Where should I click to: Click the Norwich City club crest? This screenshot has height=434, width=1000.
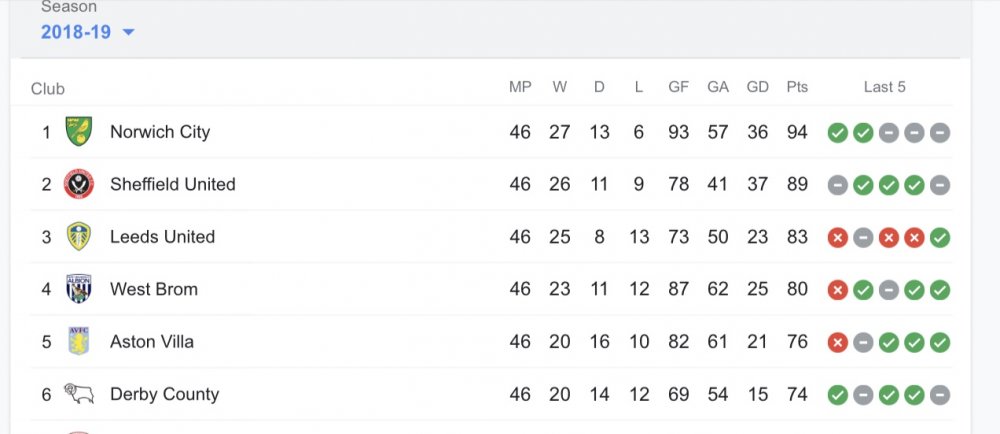pos(79,132)
